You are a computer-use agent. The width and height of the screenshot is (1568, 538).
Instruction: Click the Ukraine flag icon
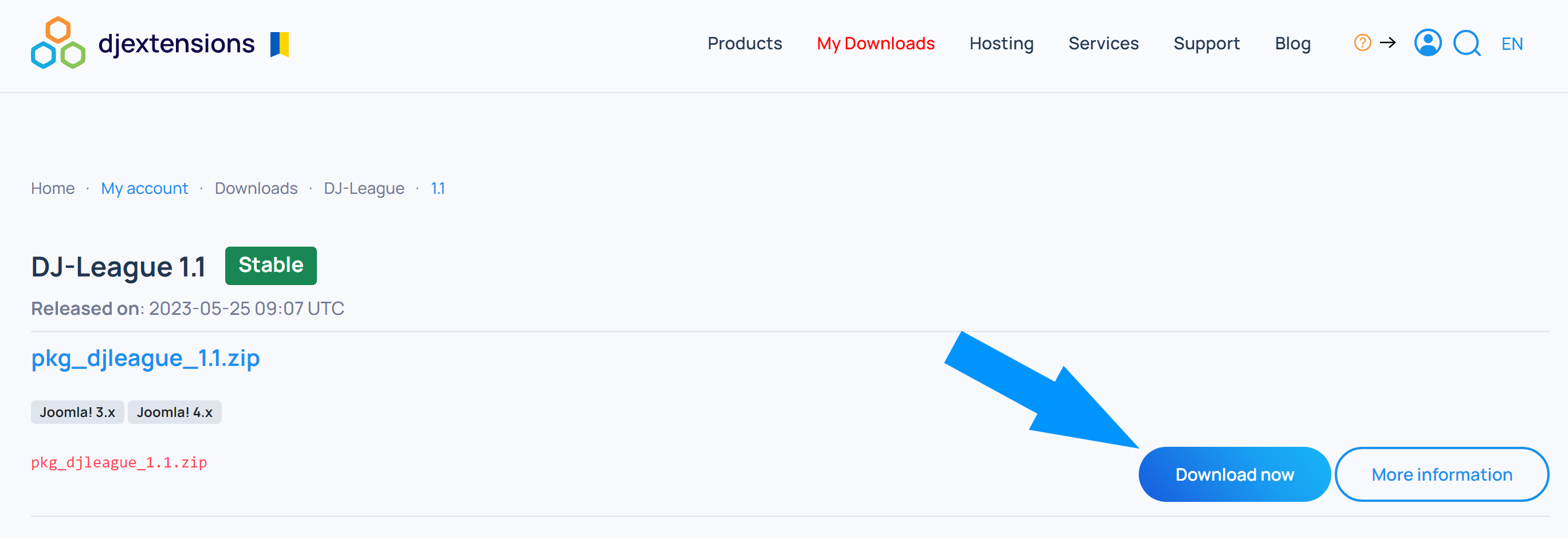click(x=280, y=45)
